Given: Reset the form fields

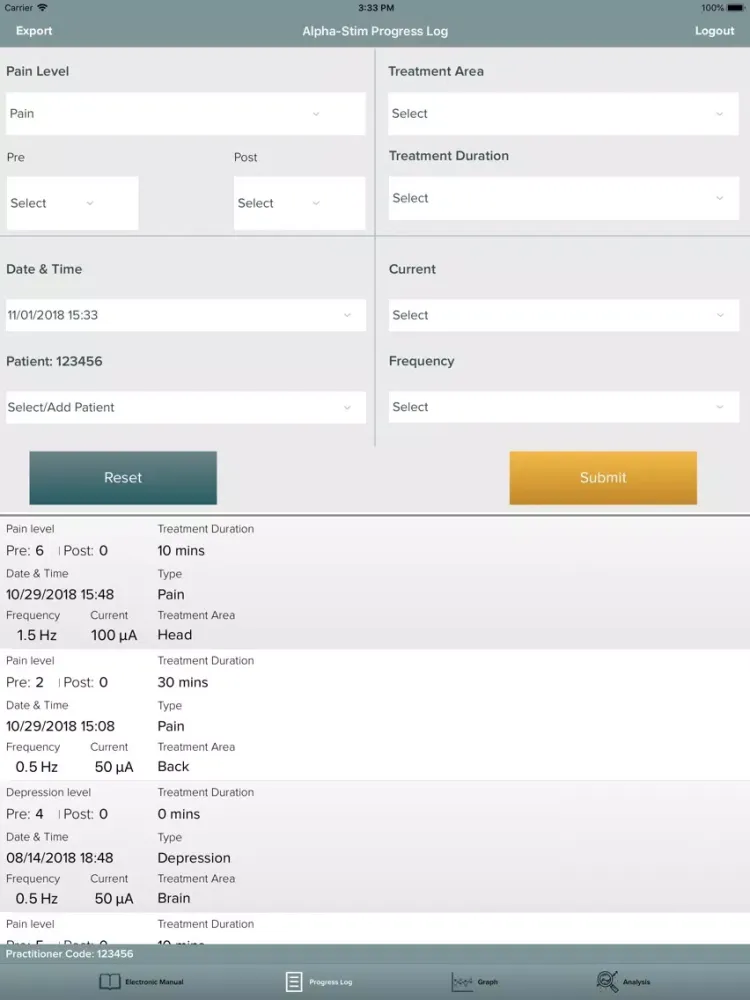Looking at the screenshot, I should point(123,478).
